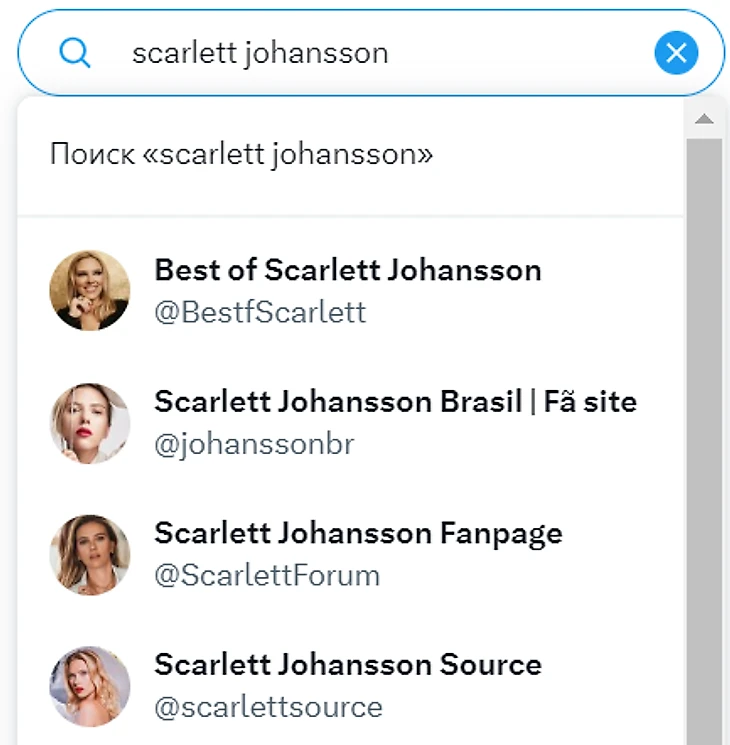Open the Best of Scarlett Johansson result
This screenshot has height=745, width=730.
point(347,270)
